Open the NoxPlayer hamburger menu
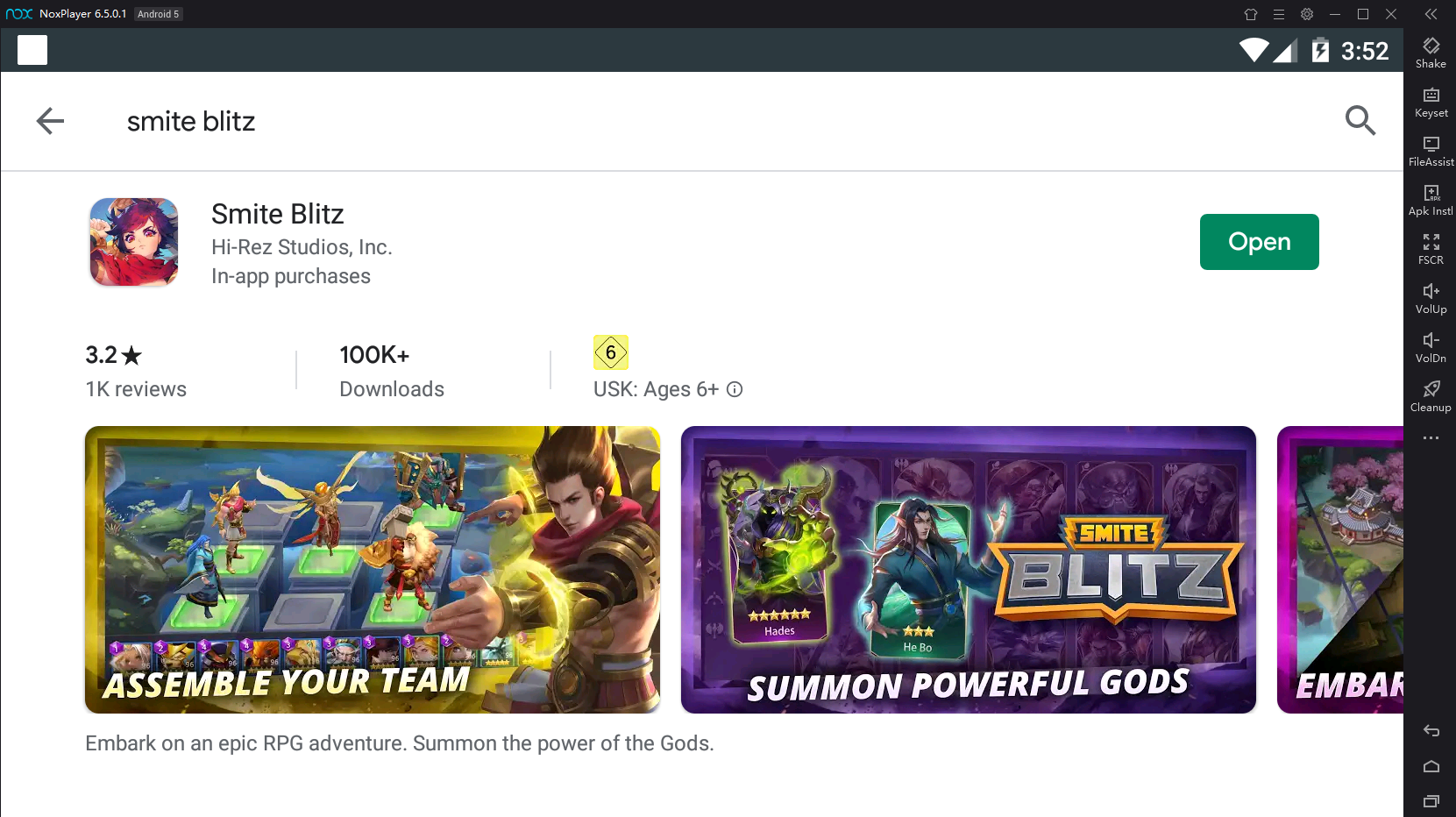The height and width of the screenshot is (817, 1456). point(1279,14)
